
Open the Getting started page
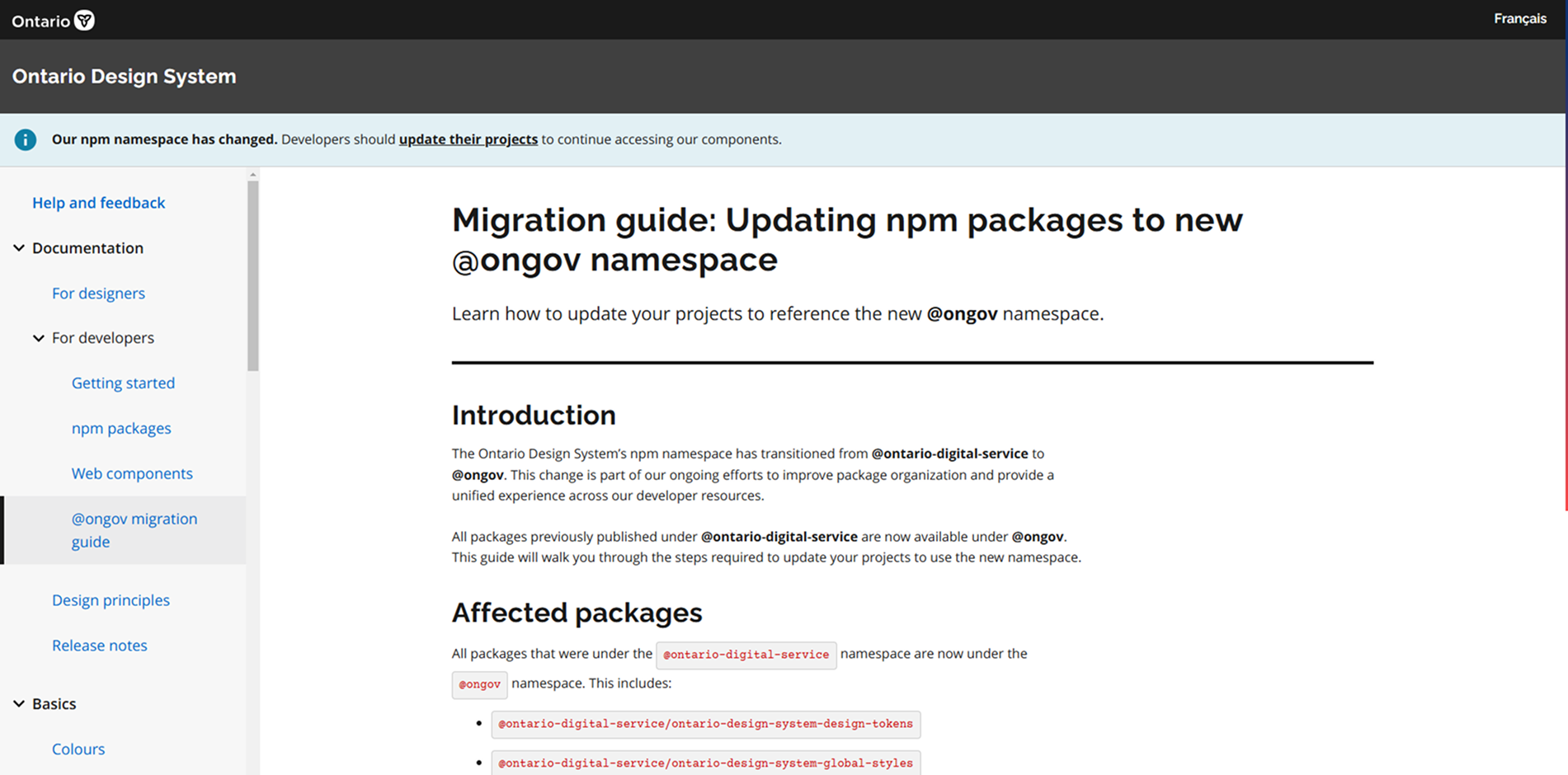point(123,383)
